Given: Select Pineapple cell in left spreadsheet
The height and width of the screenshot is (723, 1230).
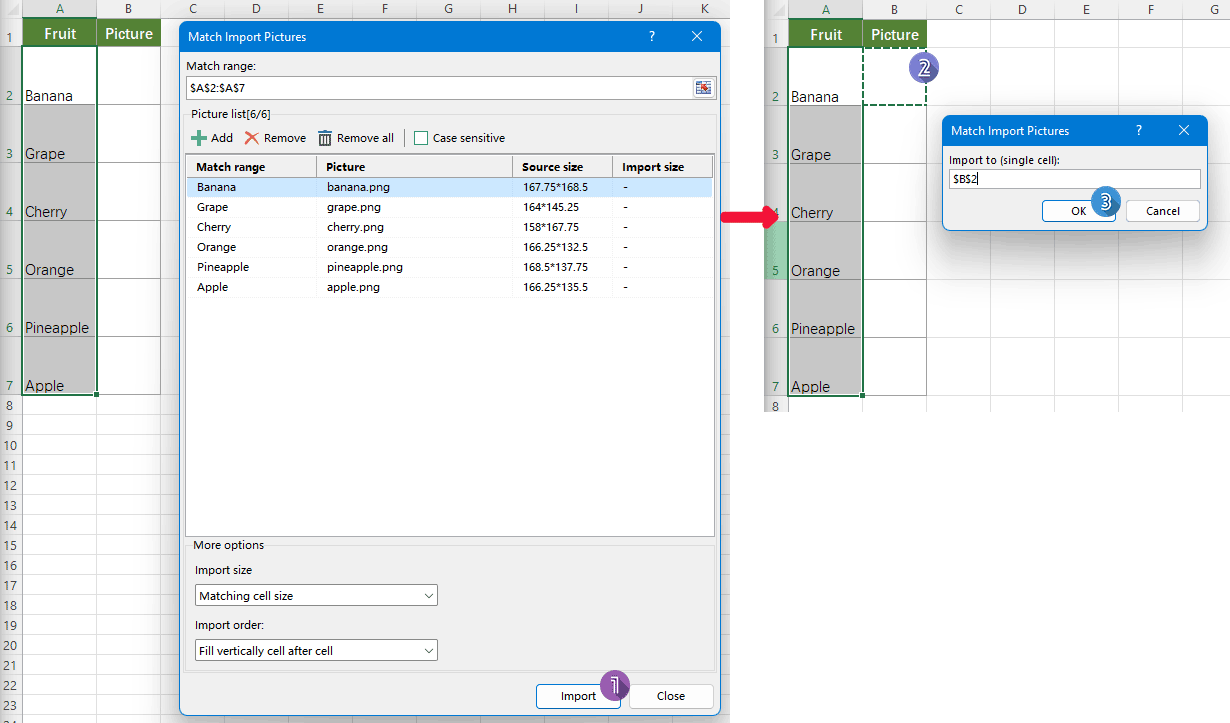Looking at the screenshot, I should pos(60,308).
